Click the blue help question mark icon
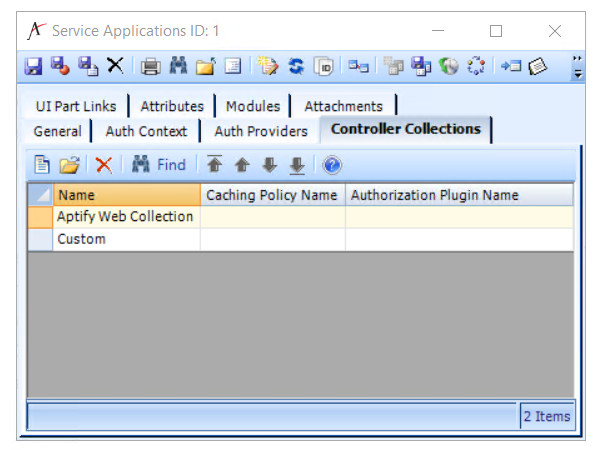 click(x=332, y=165)
